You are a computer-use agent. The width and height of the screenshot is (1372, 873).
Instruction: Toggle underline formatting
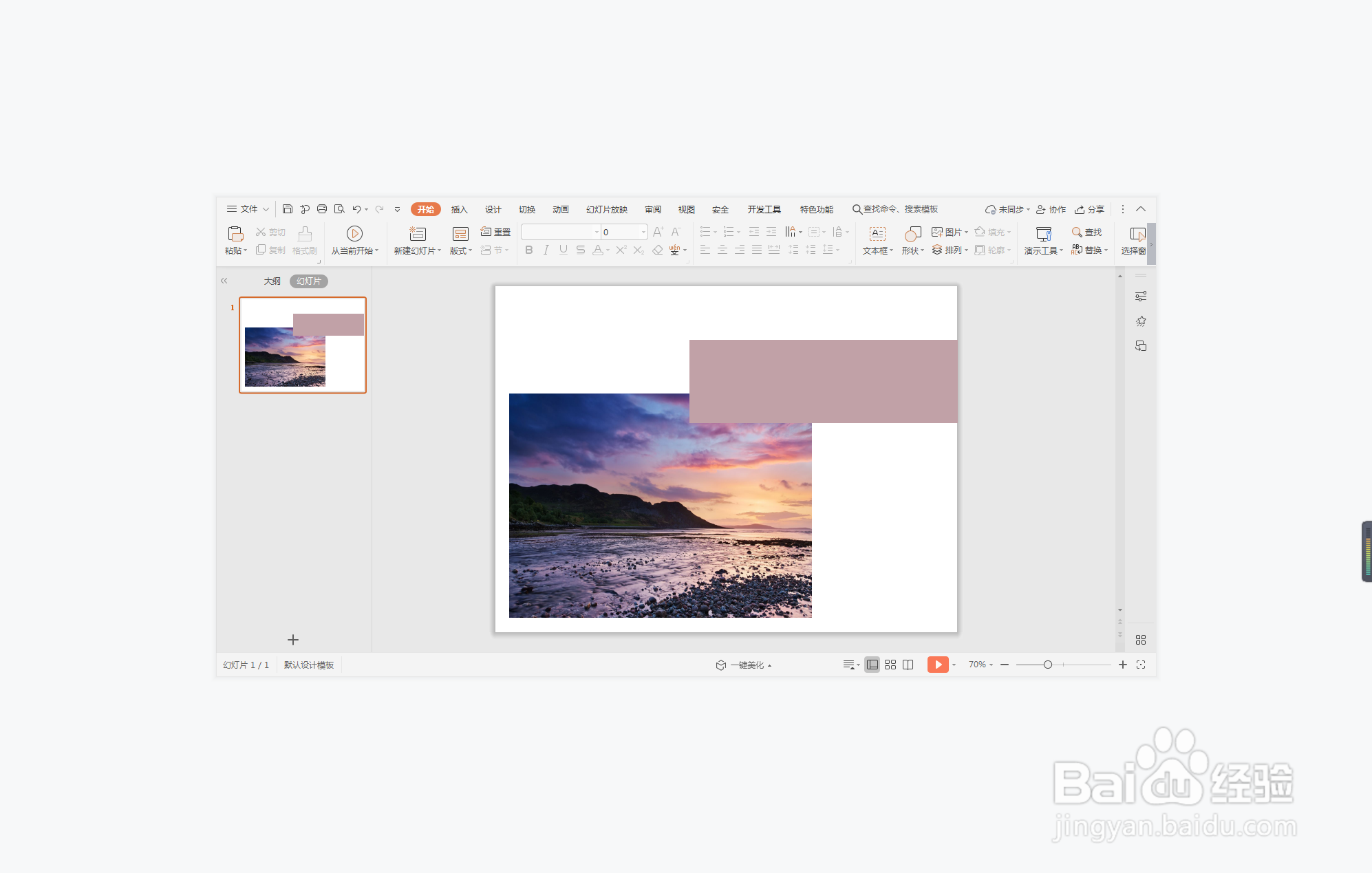tap(564, 250)
